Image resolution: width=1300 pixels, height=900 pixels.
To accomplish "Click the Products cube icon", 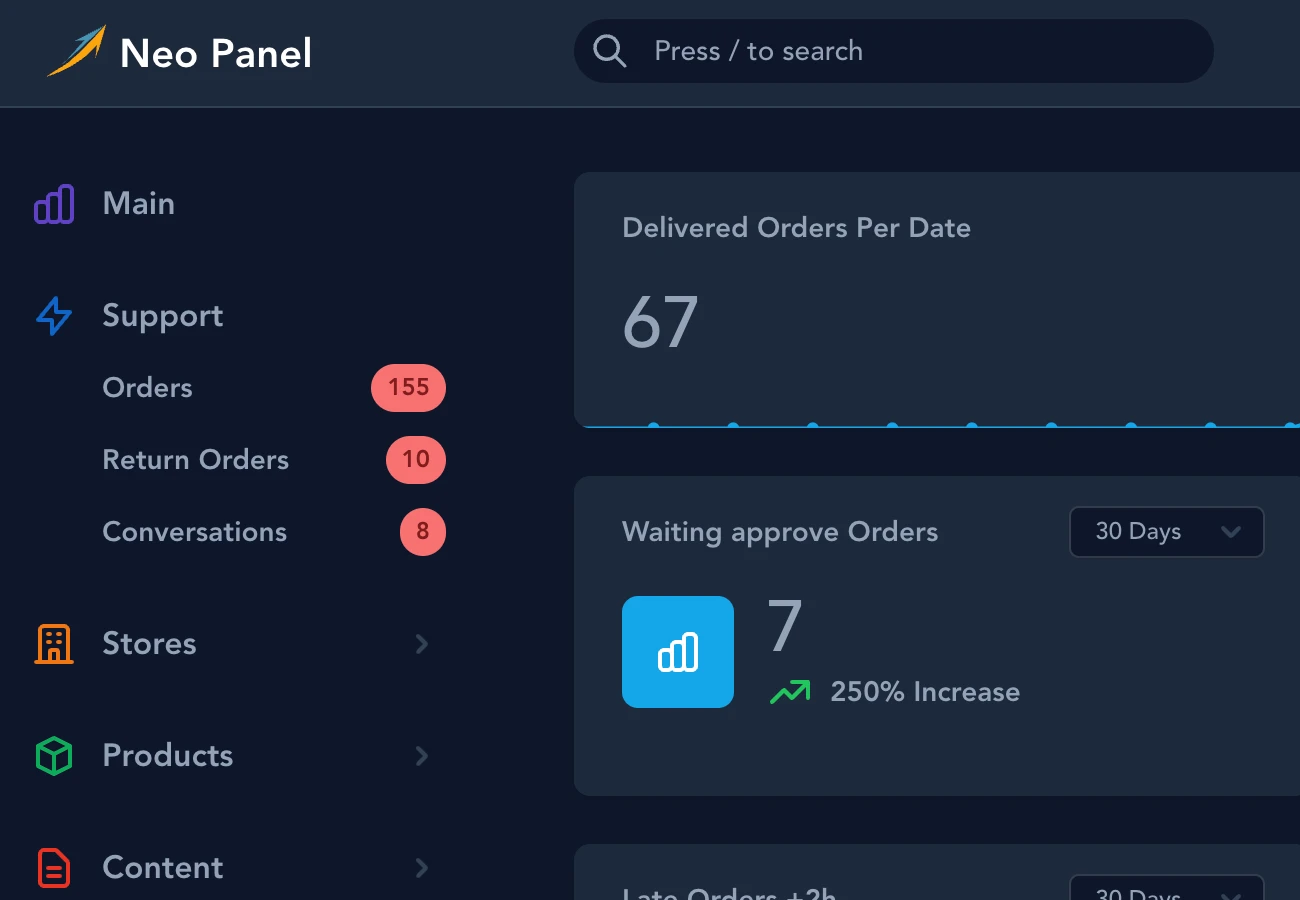I will point(54,756).
